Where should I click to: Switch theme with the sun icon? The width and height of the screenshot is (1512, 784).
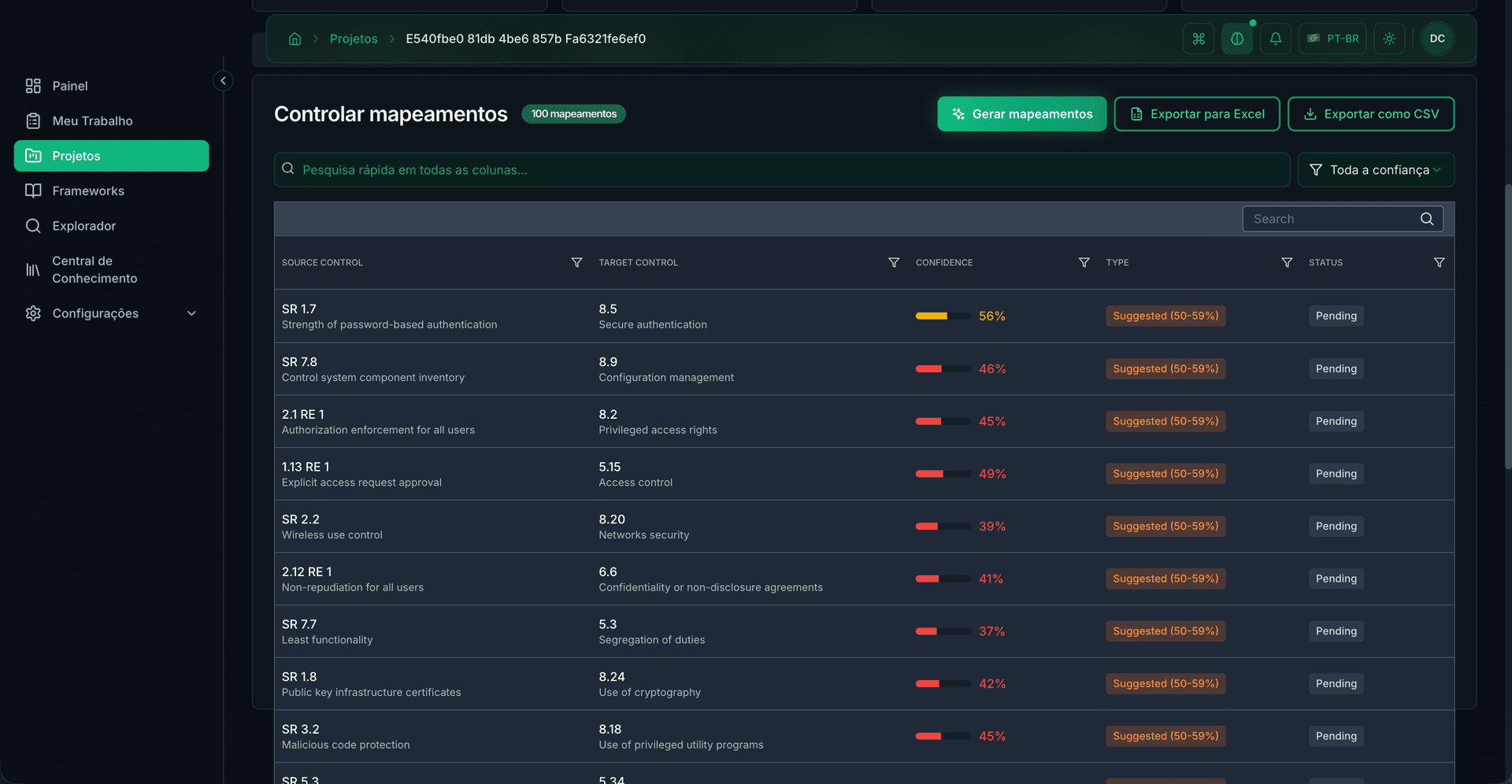(1389, 38)
